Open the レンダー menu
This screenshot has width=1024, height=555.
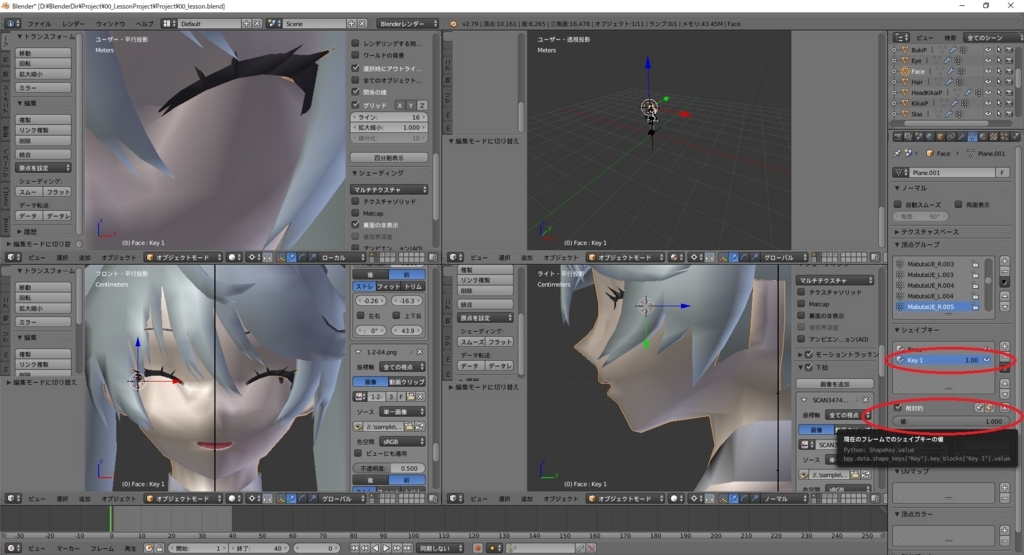[x=73, y=24]
